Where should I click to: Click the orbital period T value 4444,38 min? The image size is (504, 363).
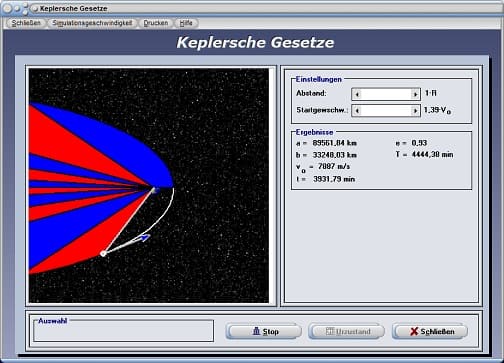[432, 154]
